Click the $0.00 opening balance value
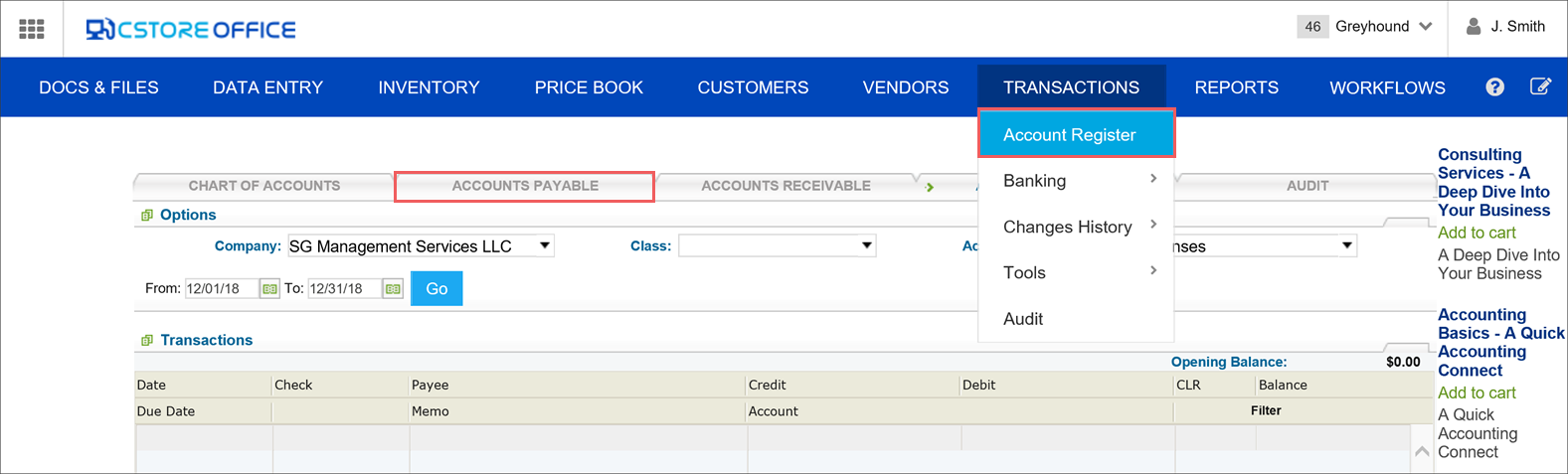This screenshot has width=1568, height=474. pyautogui.click(x=1403, y=362)
